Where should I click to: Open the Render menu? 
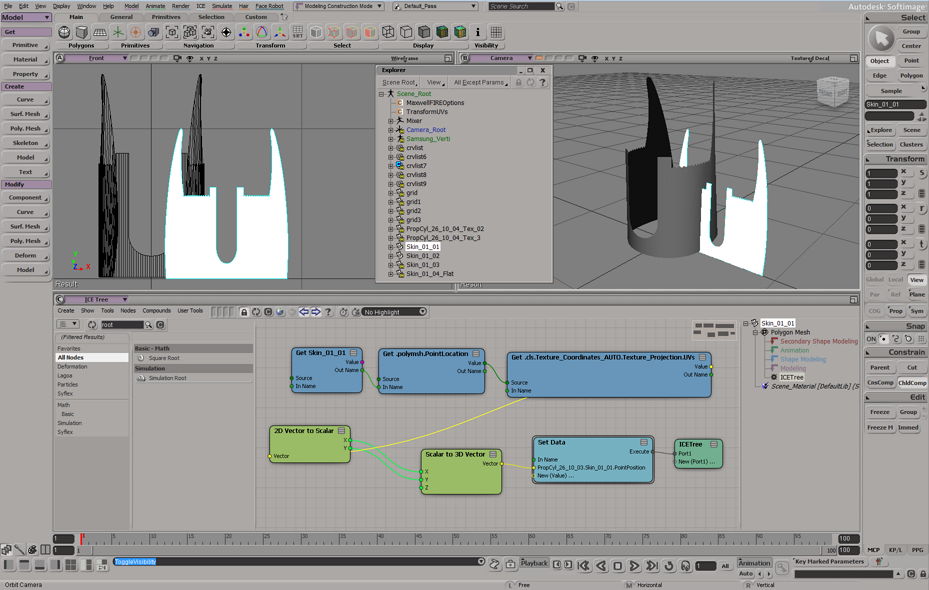[x=181, y=6]
